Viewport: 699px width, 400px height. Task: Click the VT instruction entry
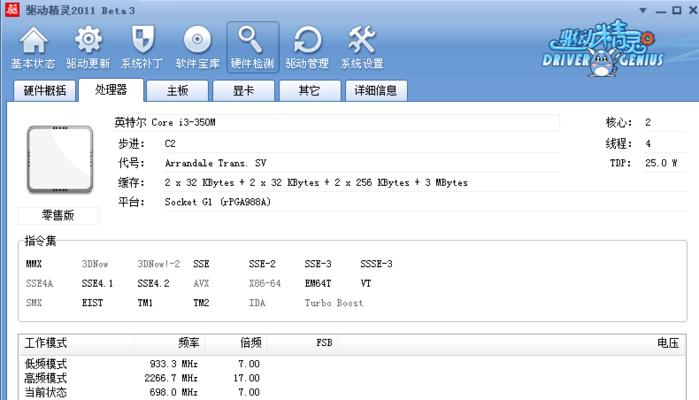pos(366,284)
